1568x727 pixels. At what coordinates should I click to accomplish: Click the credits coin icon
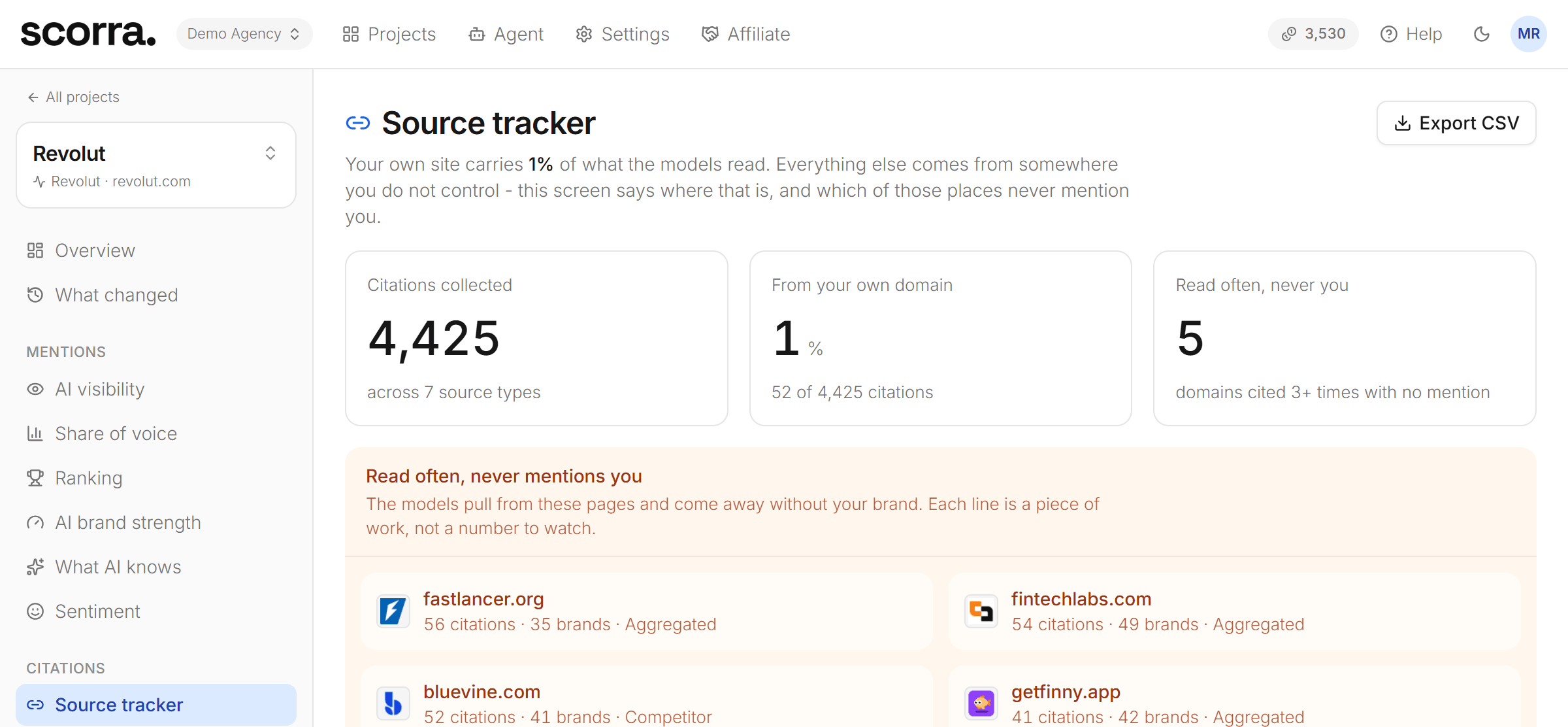pos(1289,34)
